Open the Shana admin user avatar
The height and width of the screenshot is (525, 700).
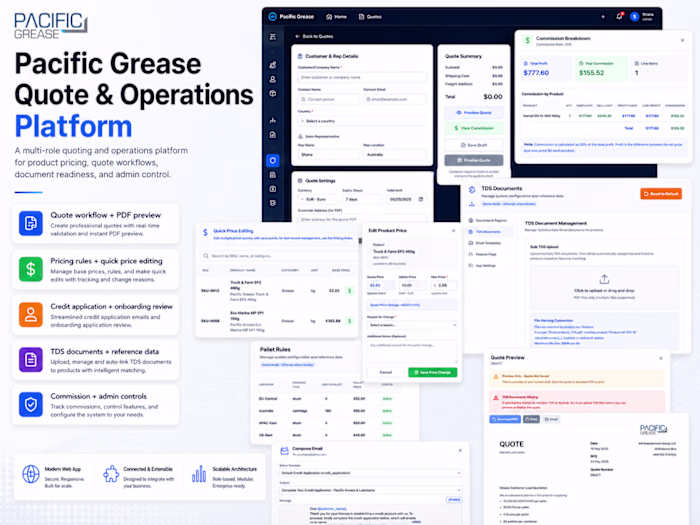[x=634, y=17]
